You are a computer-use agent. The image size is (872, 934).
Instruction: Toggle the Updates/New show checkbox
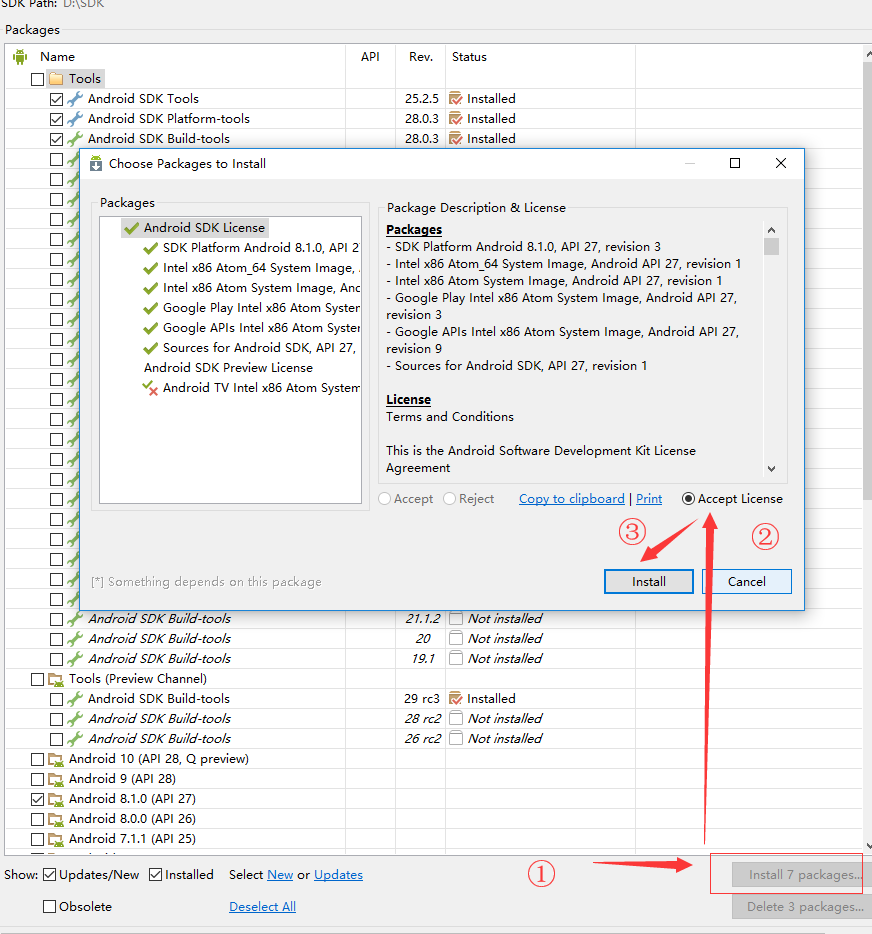tap(50, 874)
